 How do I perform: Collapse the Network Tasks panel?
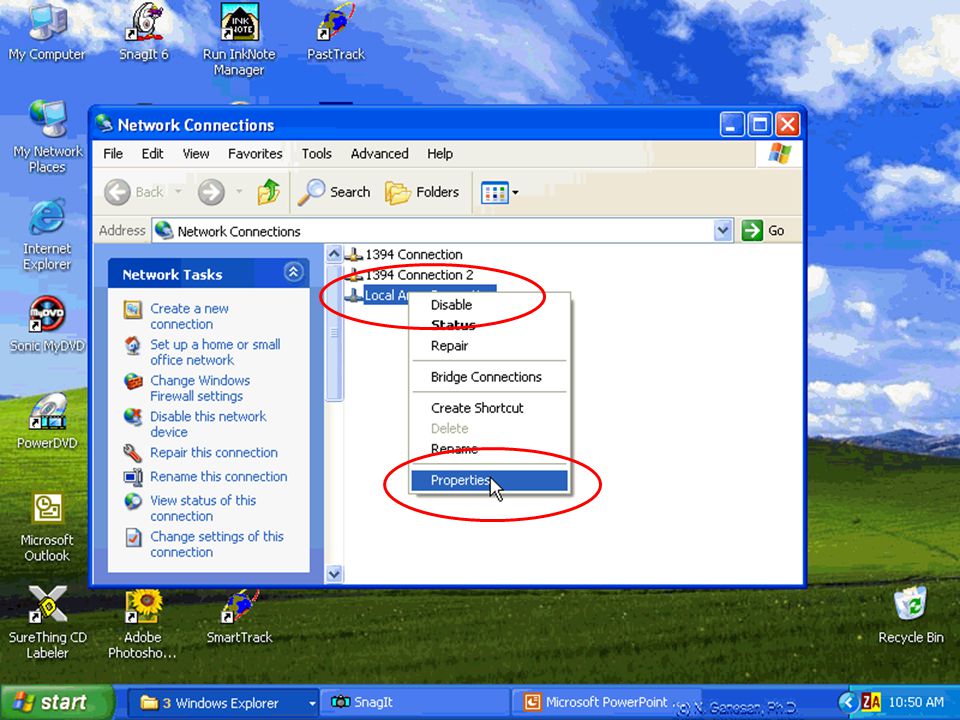pyautogui.click(x=294, y=272)
